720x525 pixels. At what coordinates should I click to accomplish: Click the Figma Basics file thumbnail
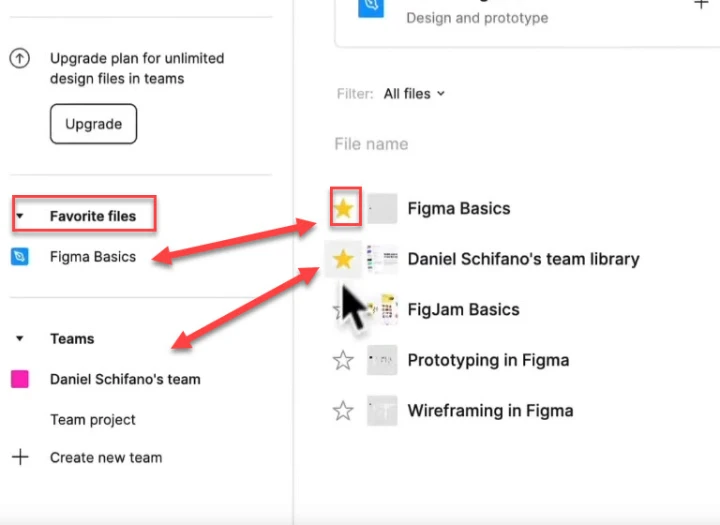click(382, 209)
